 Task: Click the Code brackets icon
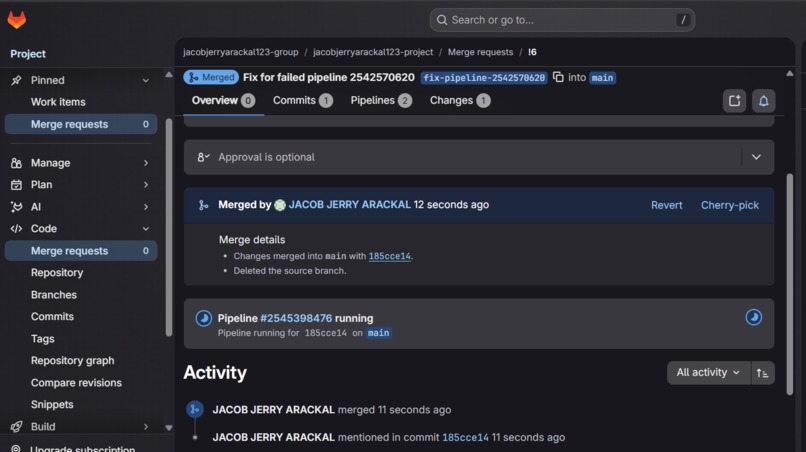[x=16, y=229]
